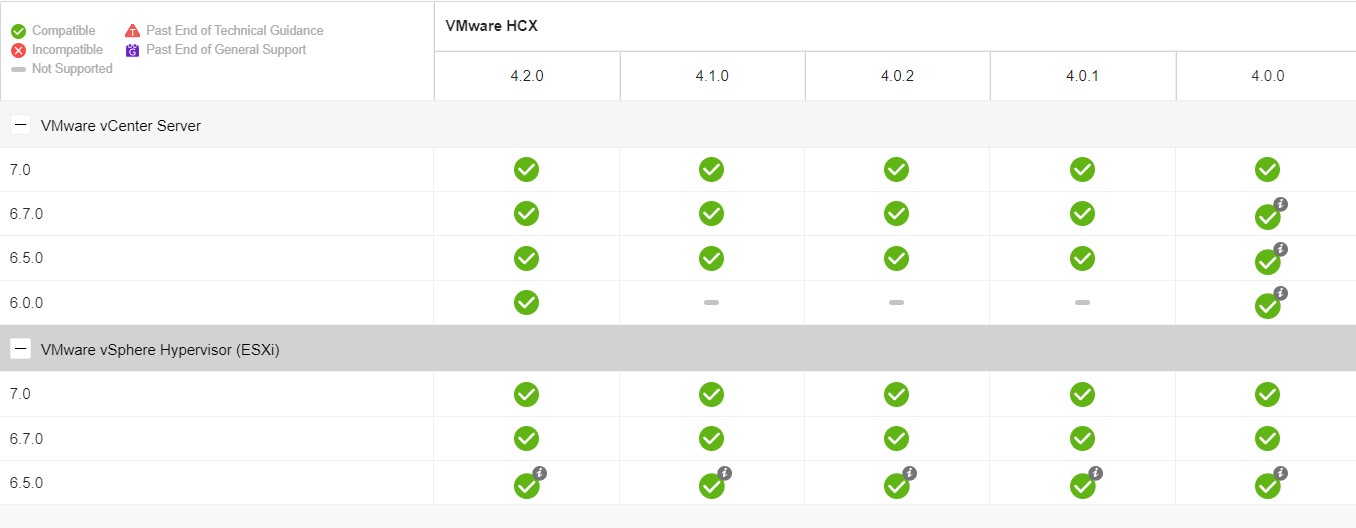Collapse the VMware vCenter Server section
Image resolution: width=1356 pixels, height=528 pixels.
20,125
